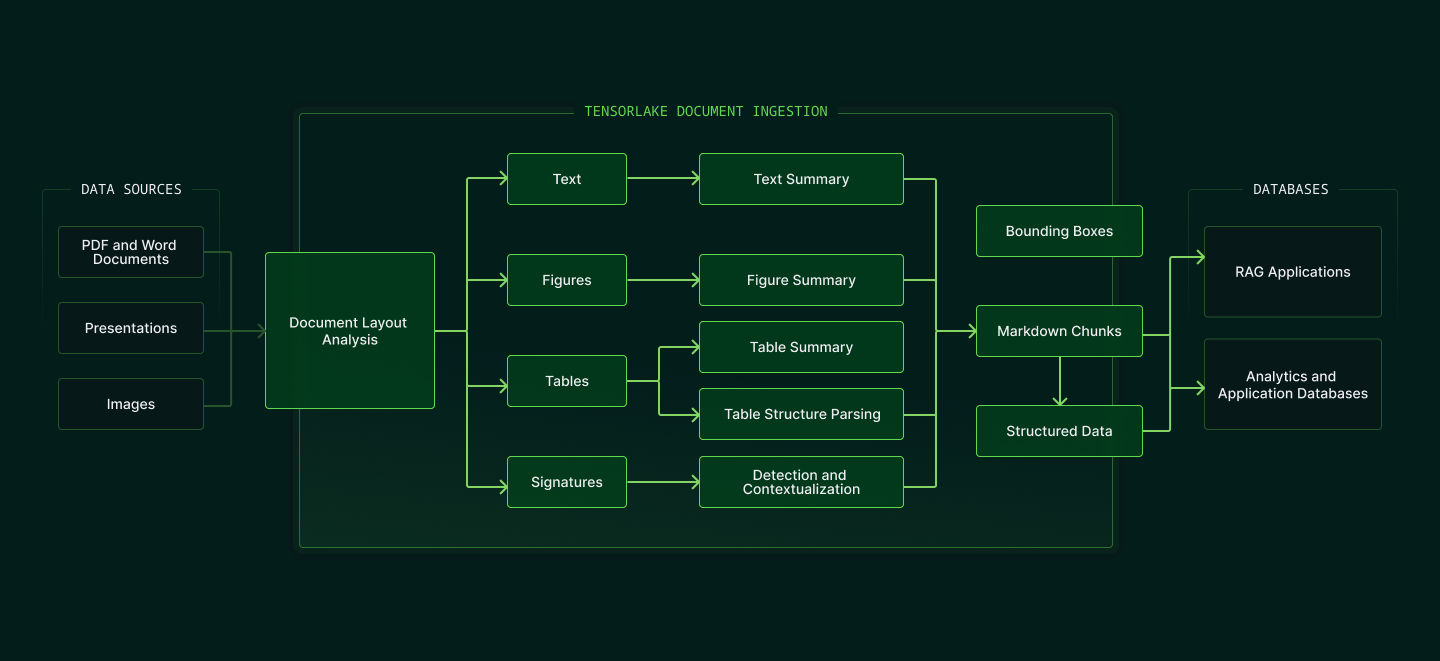
Task: Select the Images source node
Action: [131, 404]
